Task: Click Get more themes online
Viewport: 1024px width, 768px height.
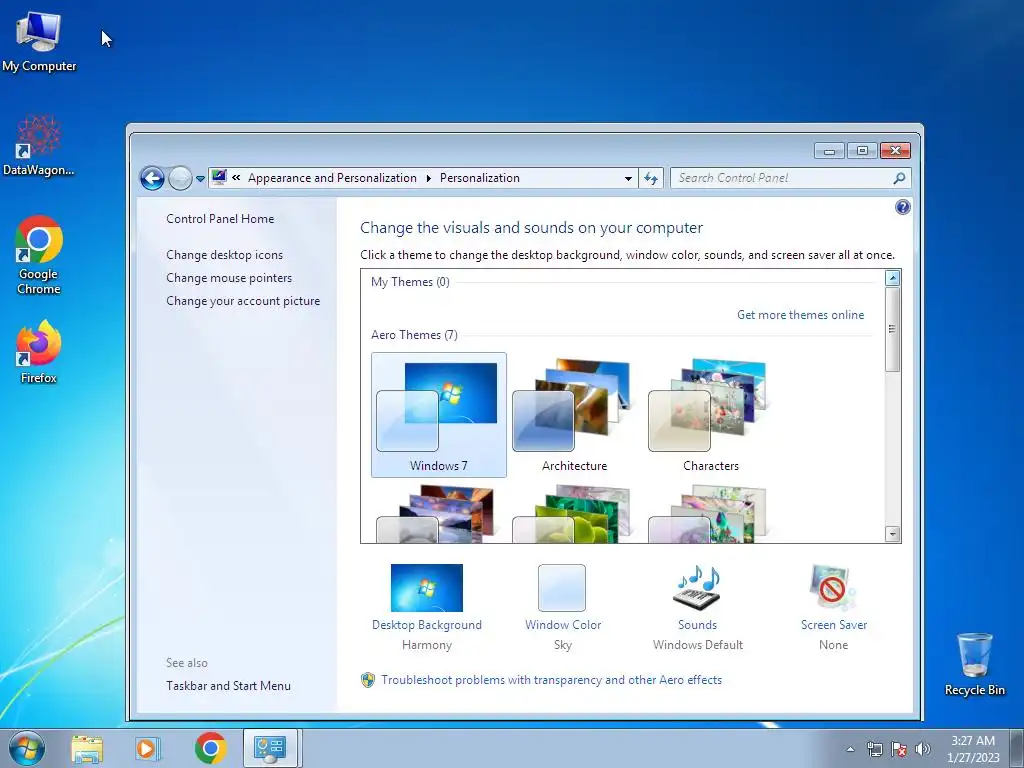Action: [x=801, y=315]
